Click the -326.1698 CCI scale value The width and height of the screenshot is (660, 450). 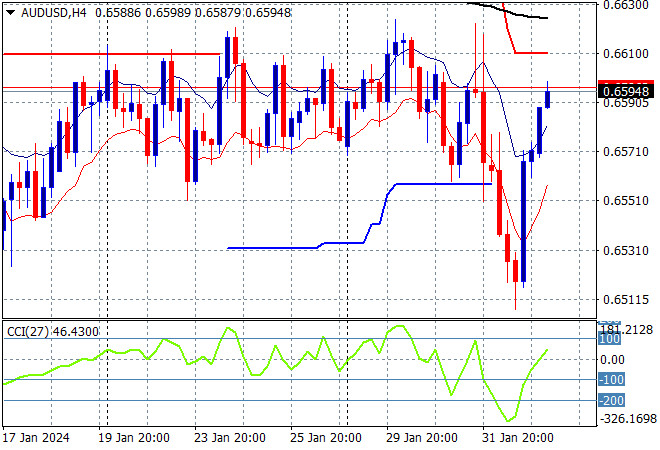click(628, 419)
